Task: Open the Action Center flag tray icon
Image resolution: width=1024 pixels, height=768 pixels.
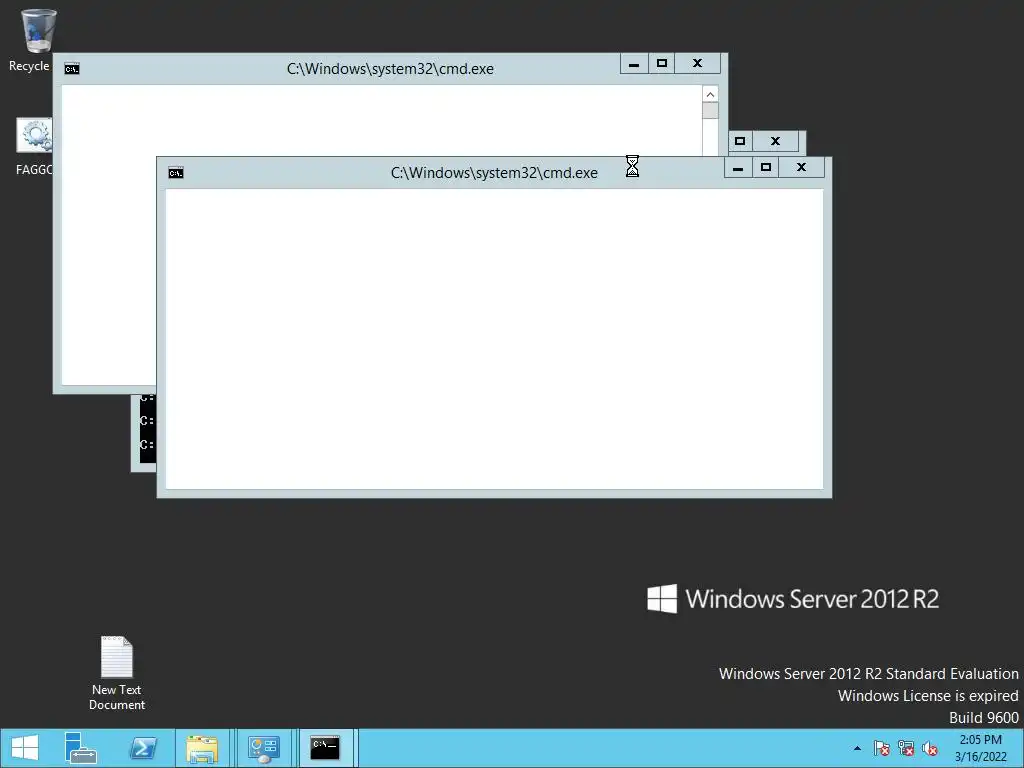Action: pos(881,748)
